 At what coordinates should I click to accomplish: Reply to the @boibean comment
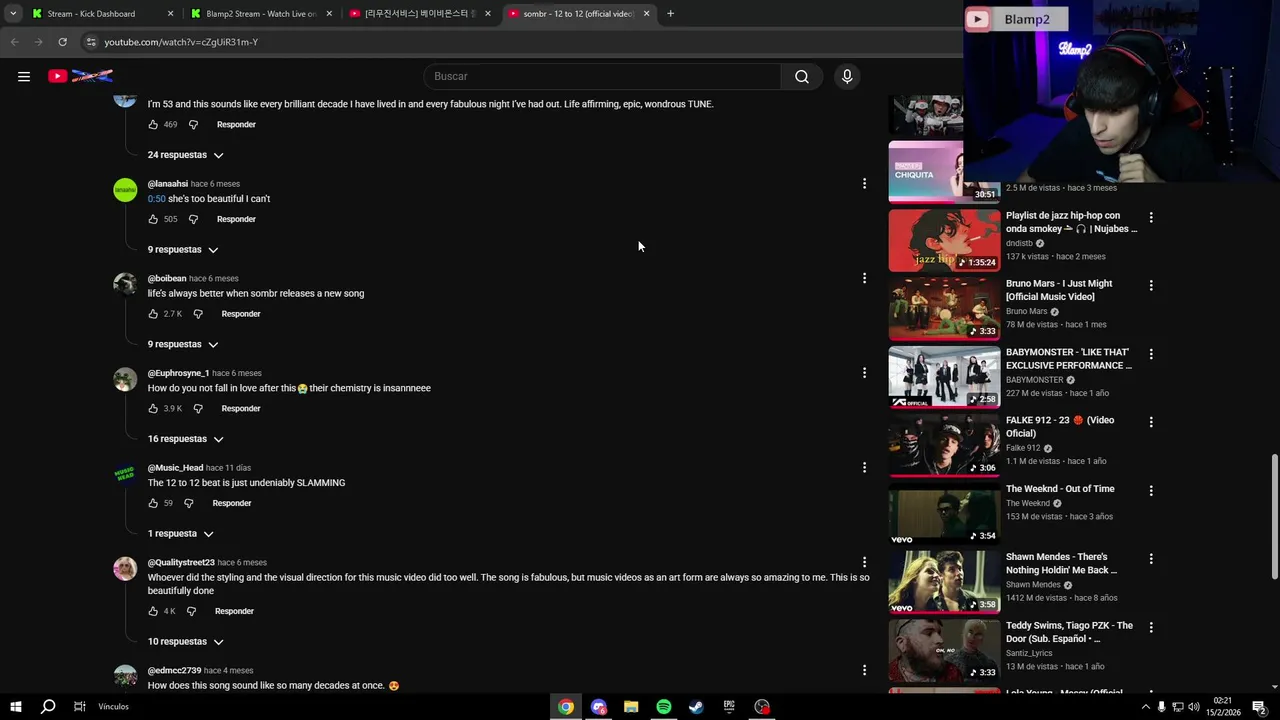click(x=241, y=314)
